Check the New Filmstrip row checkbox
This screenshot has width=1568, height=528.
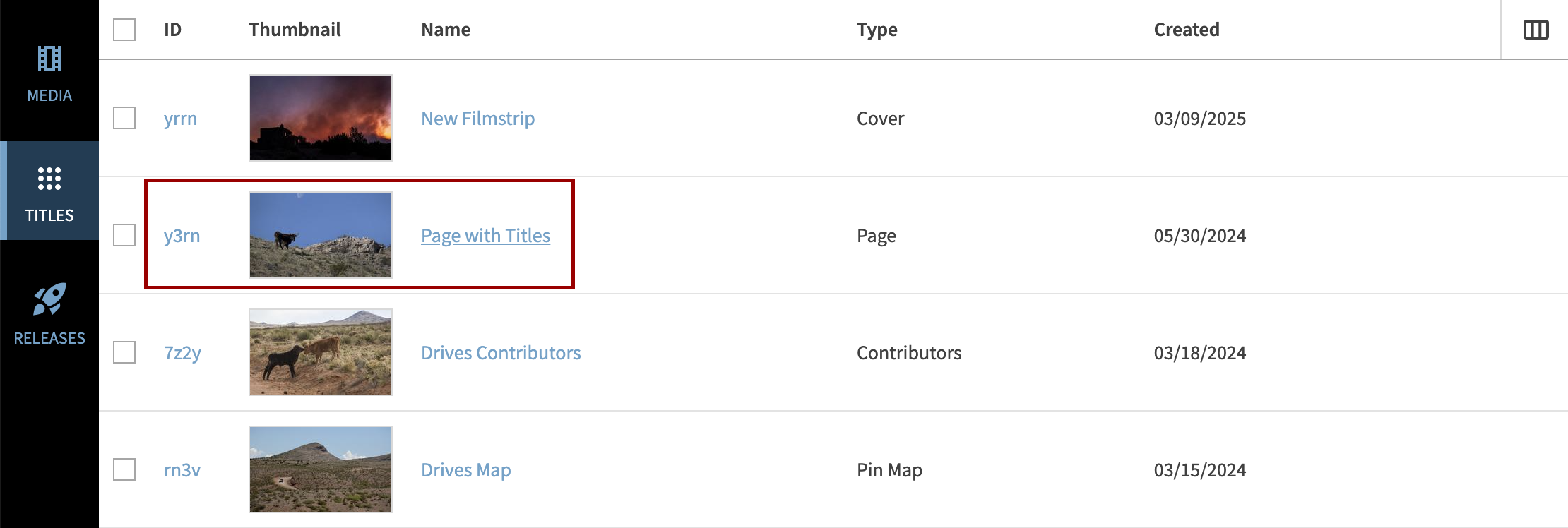point(124,118)
